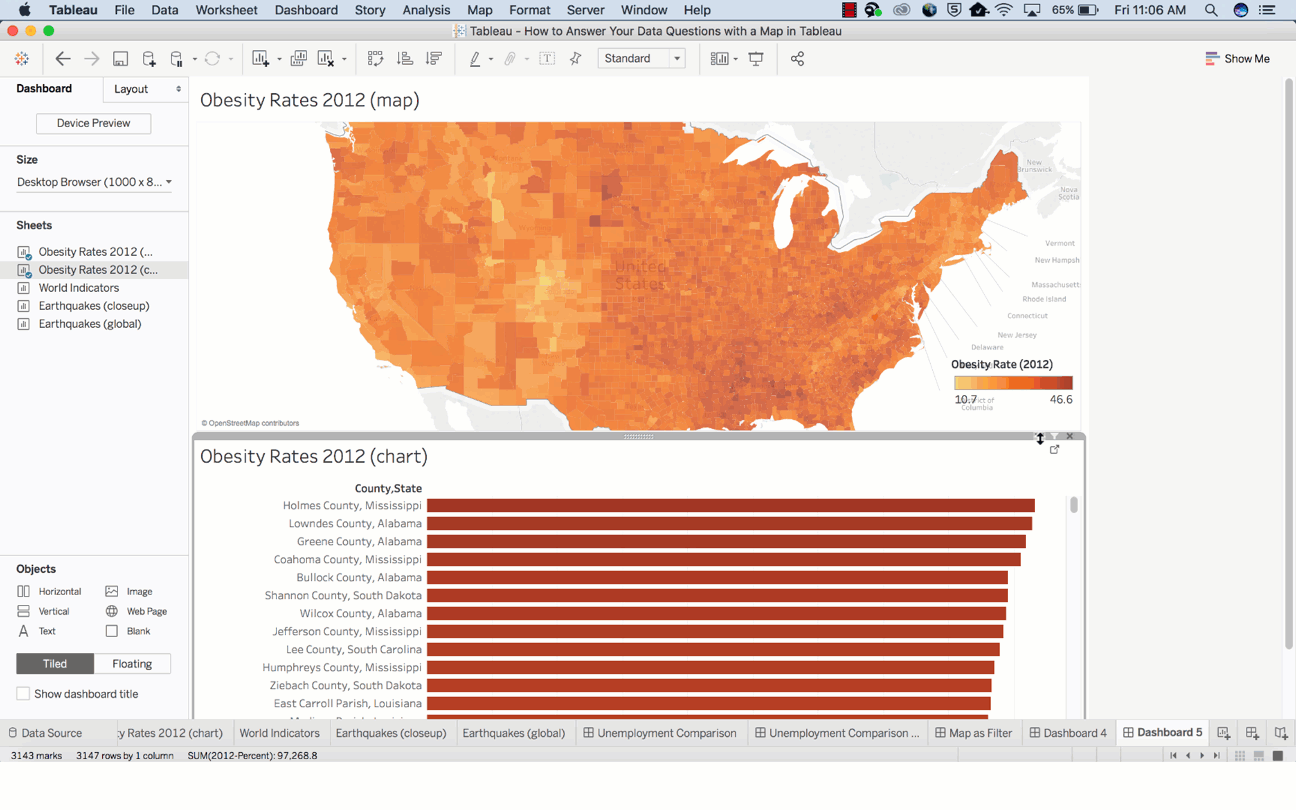Click the Device Preview button
The width and height of the screenshot is (1296, 810).
[x=93, y=123]
